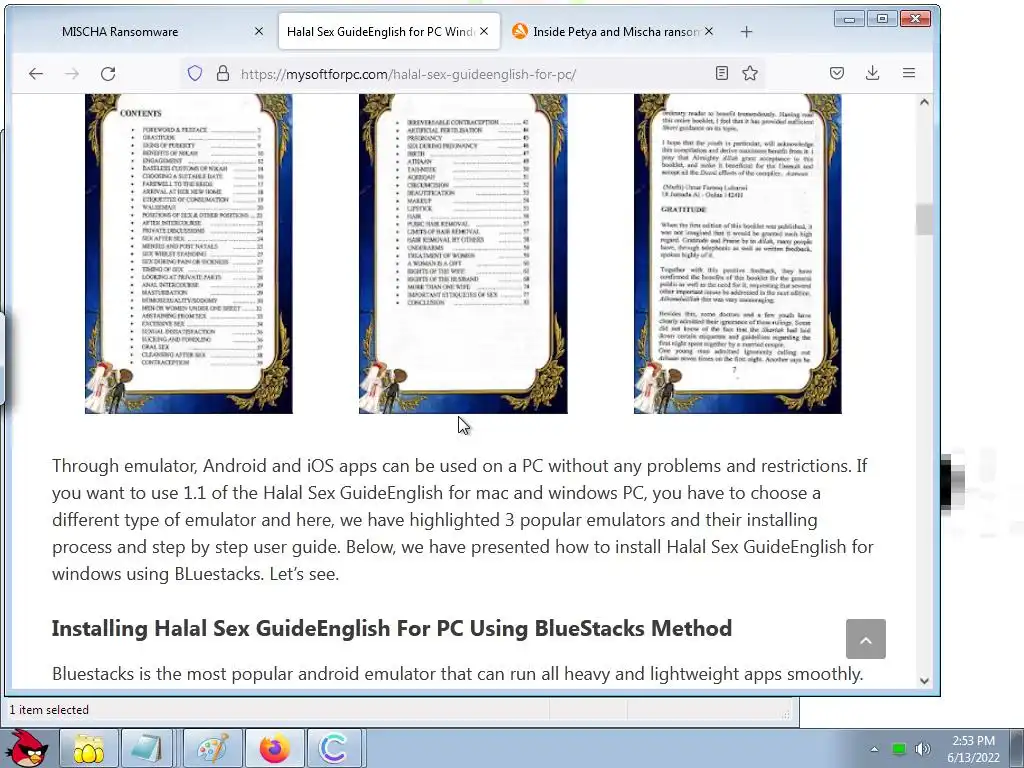Close the Halal Sex GuideEnglish tab
The width and height of the screenshot is (1024, 768).
[484, 31]
